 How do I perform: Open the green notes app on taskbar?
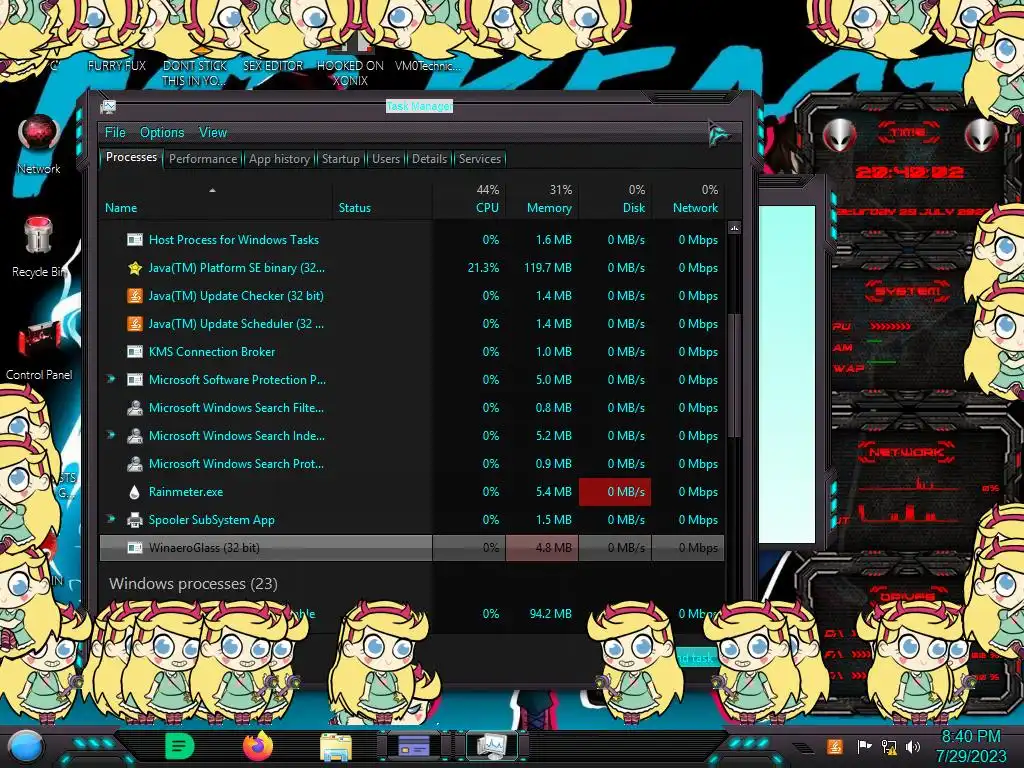(180, 746)
